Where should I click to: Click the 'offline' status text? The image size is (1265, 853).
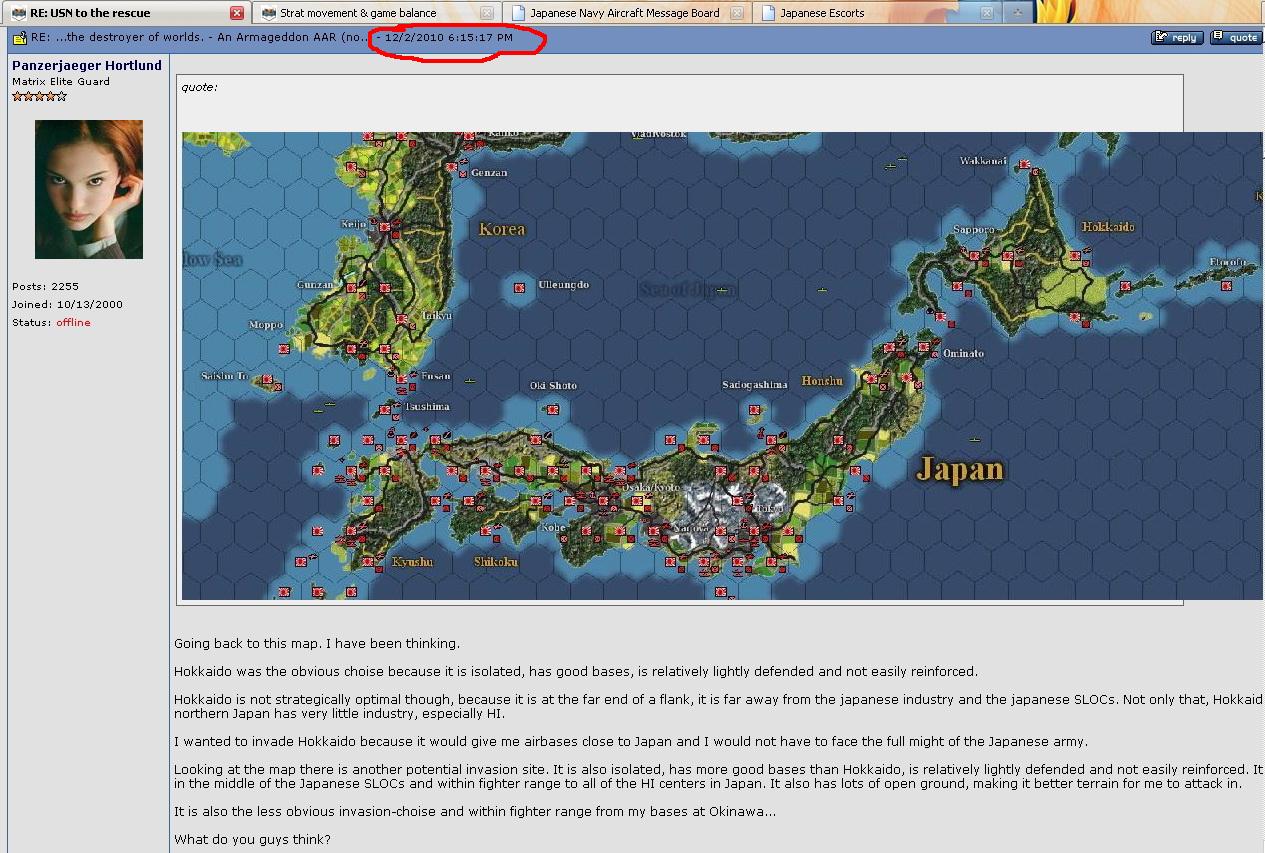[x=73, y=322]
